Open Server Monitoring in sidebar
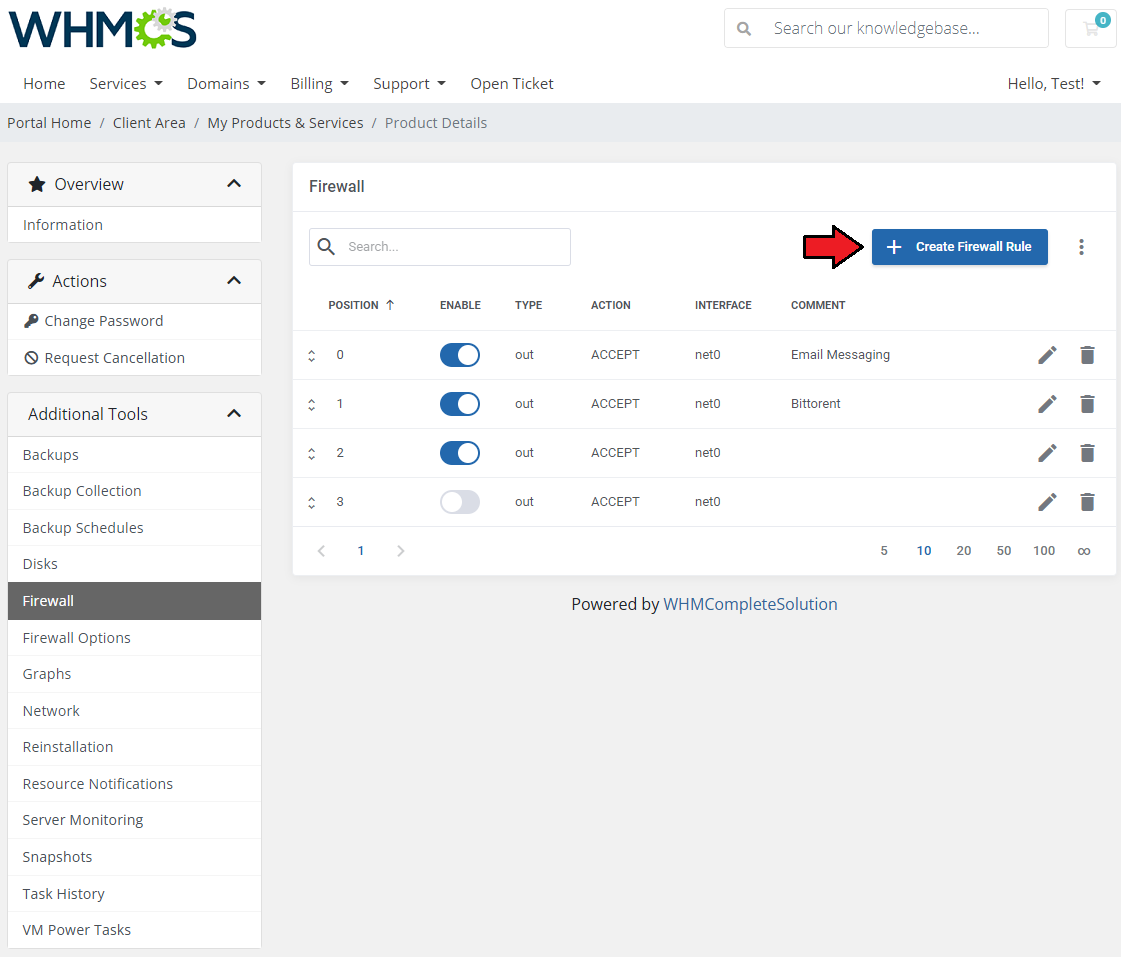1121x957 pixels. [x=134, y=820]
